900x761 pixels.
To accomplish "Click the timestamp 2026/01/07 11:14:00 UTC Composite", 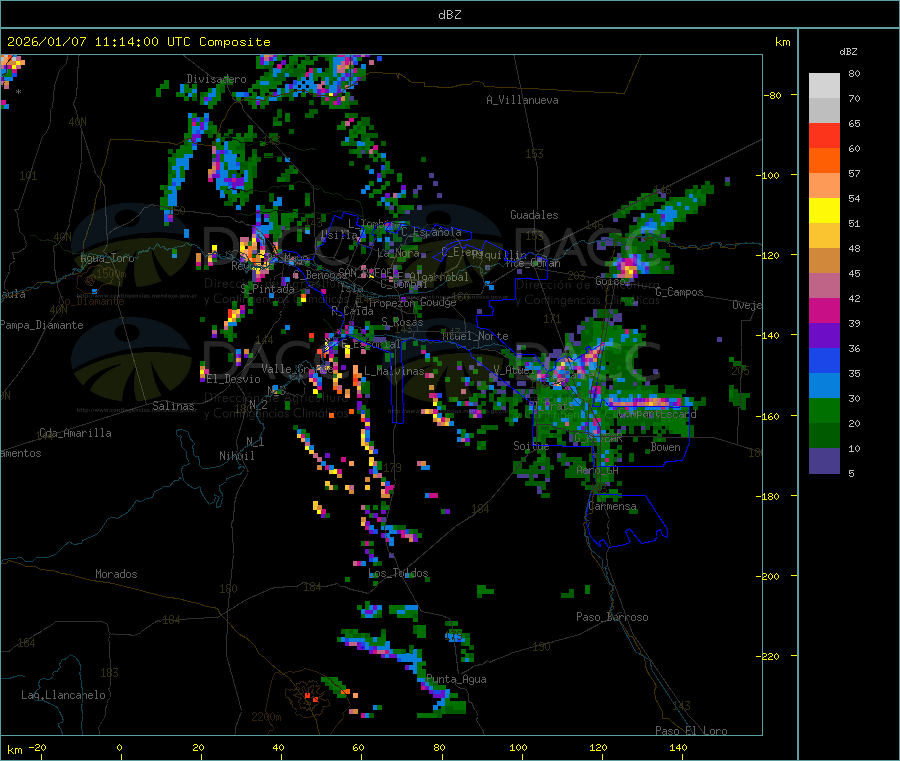I will click(x=138, y=42).
